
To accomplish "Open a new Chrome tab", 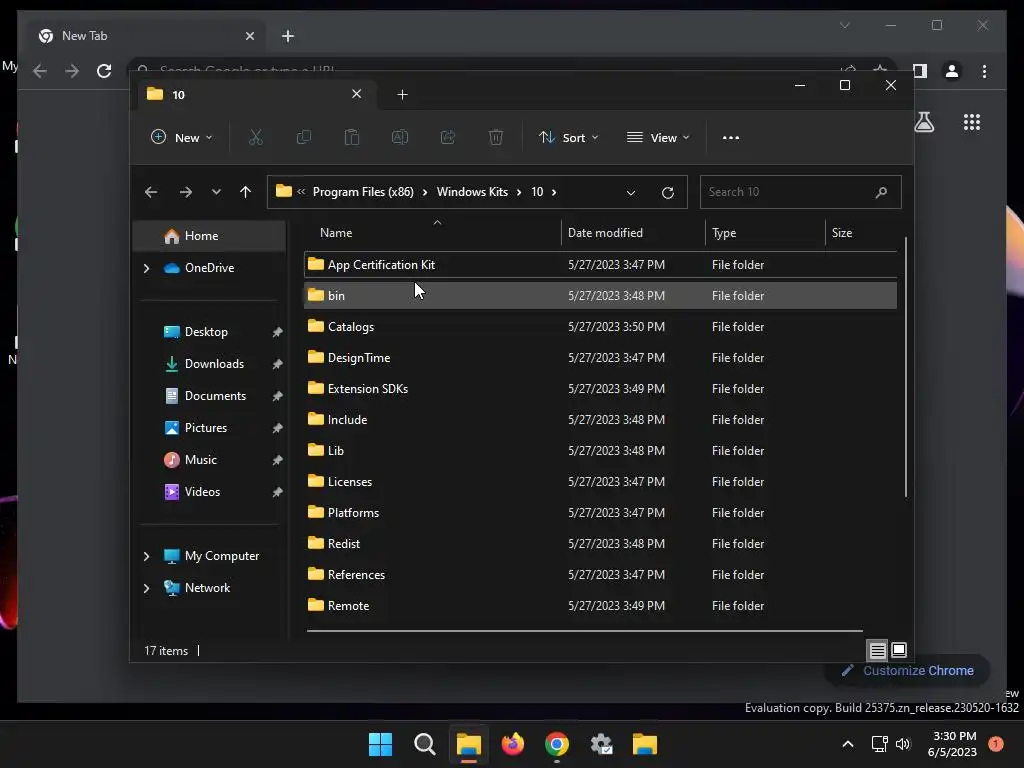I will 287,36.
